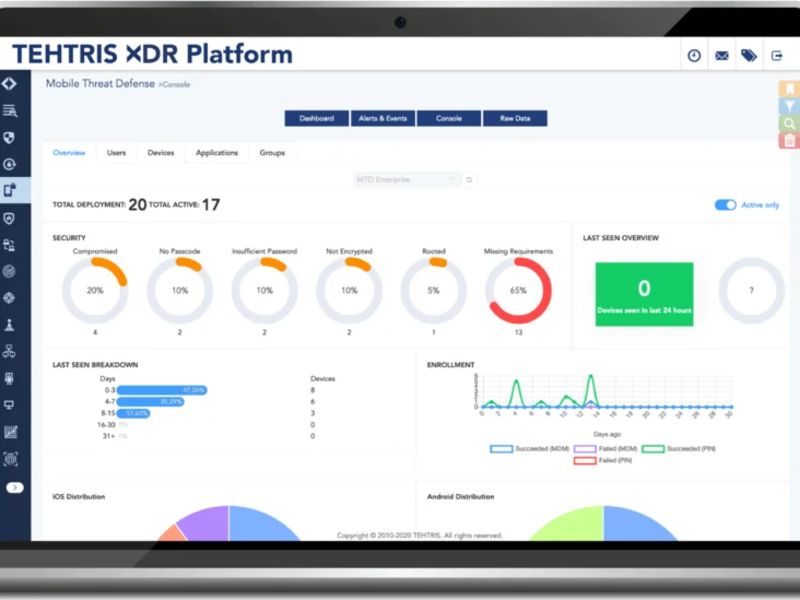Click the Rooted 5% donut chart
The image size is (800, 600).
click(434, 290)
